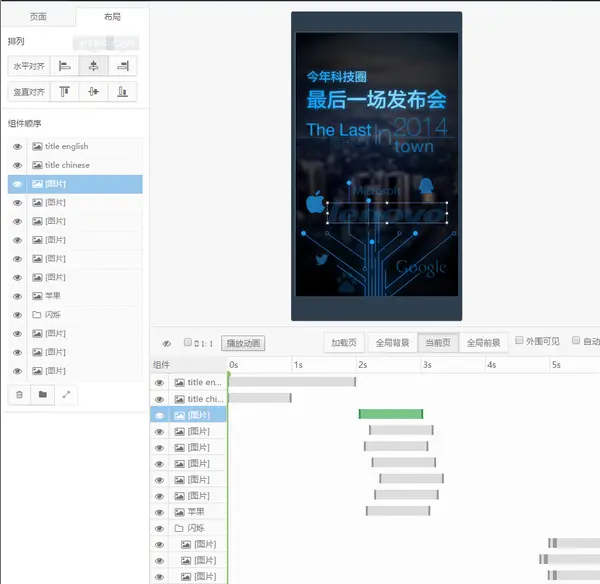Center selection horizontally with align-center icon
Image resolution: width=600 pixels, height=584 pixels.
[93, 66]
